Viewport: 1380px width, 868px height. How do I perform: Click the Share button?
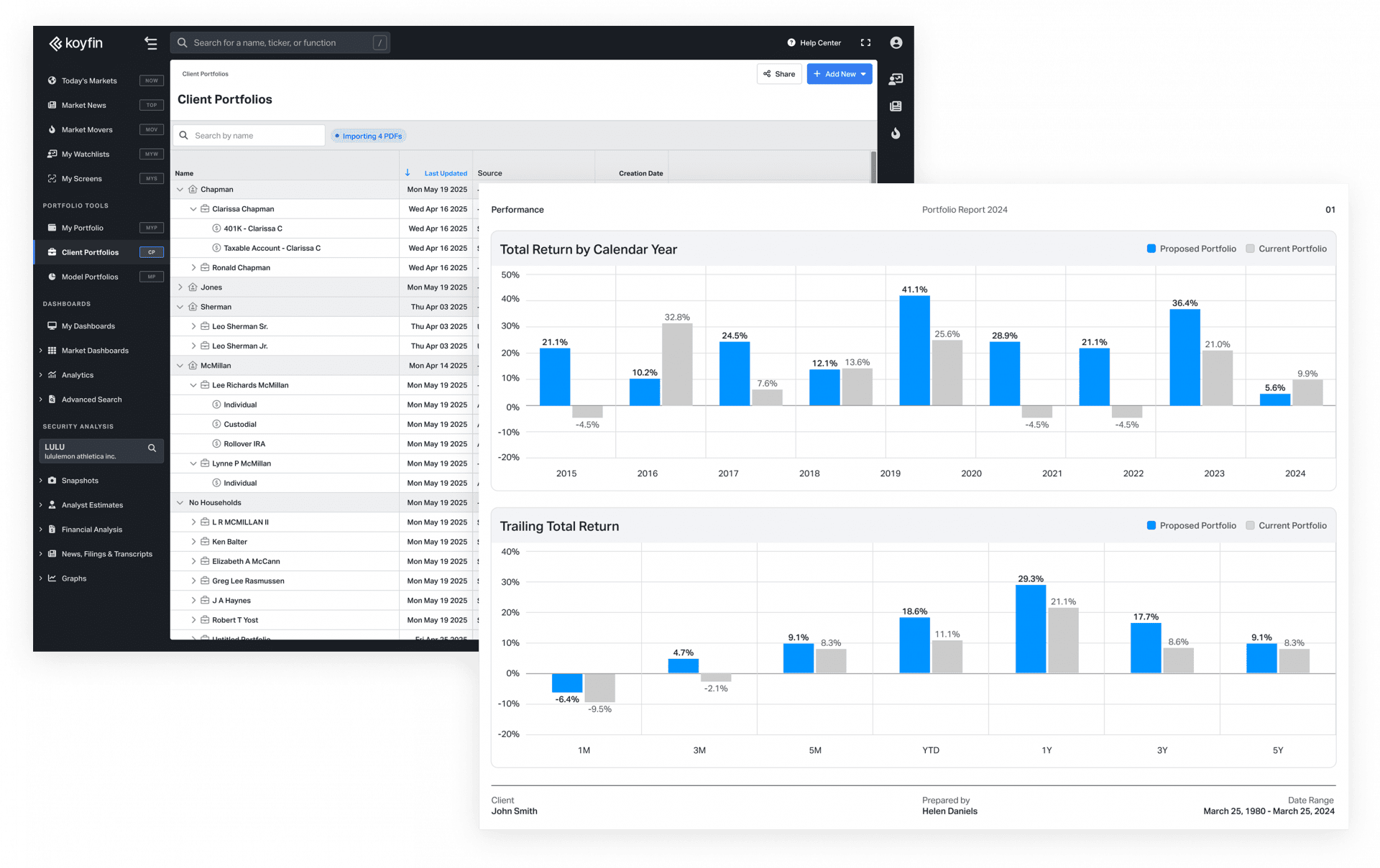[x=779, y=73]
